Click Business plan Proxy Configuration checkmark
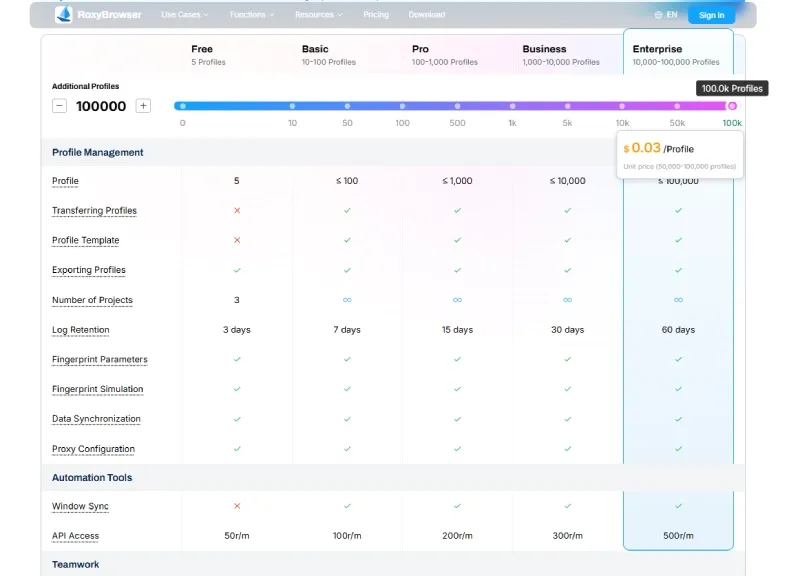The width and height of the screenshot is (800, 576). [x=567, y=449]
